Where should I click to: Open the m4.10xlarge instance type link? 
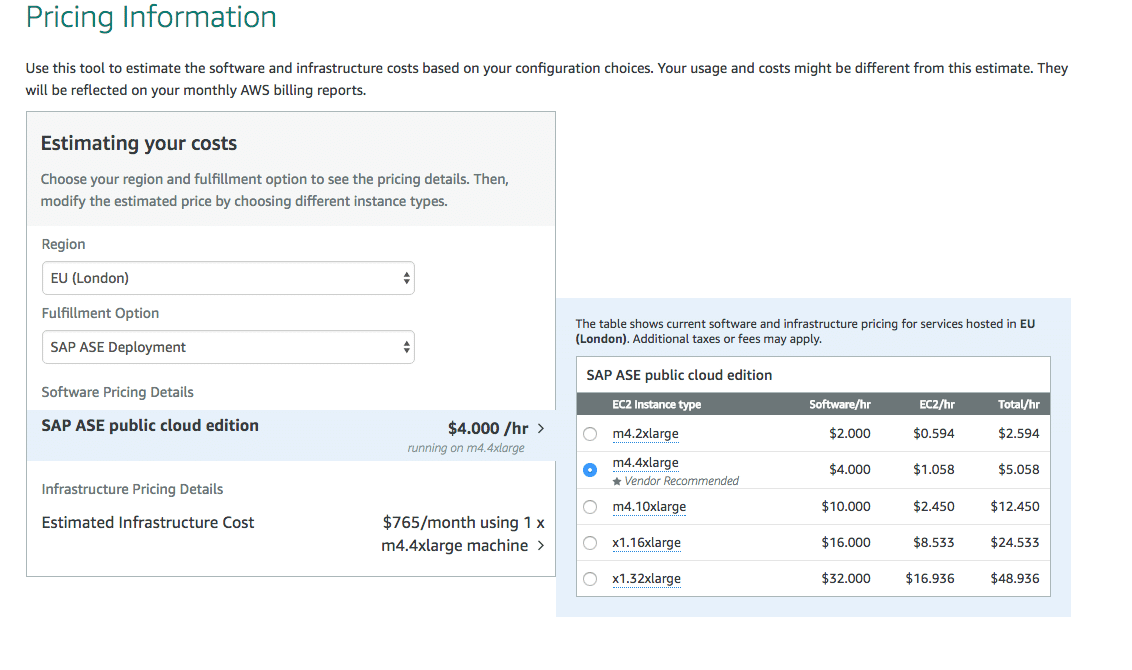[649, 506]
